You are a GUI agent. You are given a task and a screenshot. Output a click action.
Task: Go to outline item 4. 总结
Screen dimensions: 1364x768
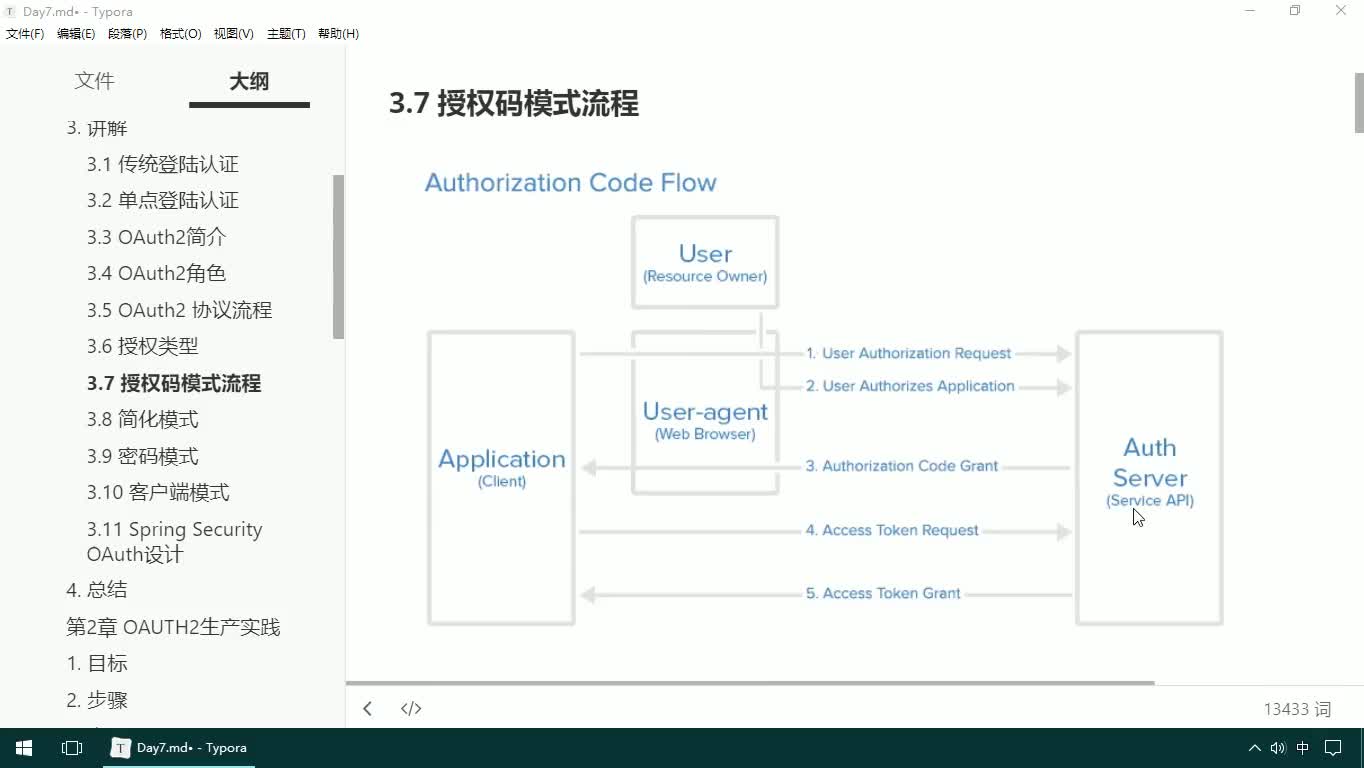pos(97,589)
